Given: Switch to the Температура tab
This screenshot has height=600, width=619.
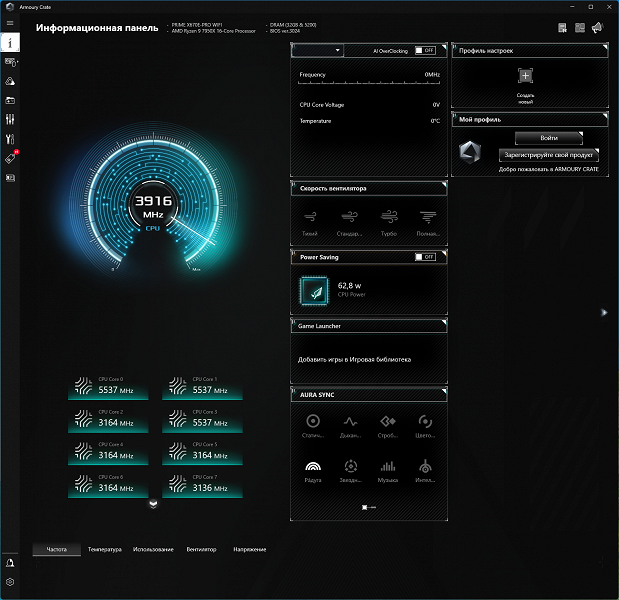Looking at the screenshot, I should tap(105, 549).
